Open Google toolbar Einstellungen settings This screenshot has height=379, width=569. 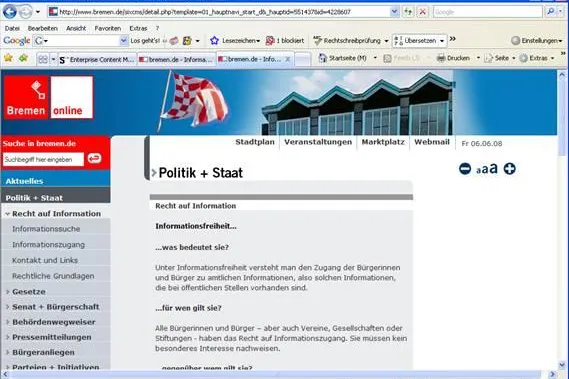tap(536, 41)
